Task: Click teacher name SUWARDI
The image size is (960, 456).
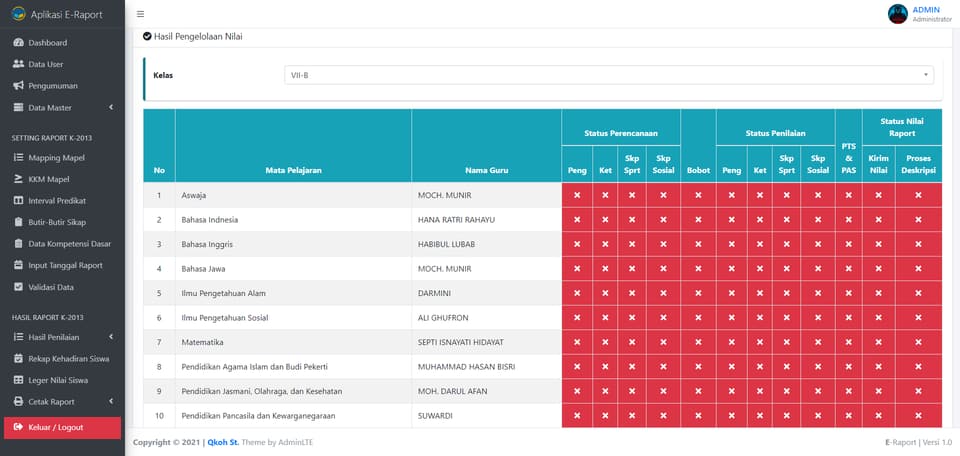Action: 435,416
